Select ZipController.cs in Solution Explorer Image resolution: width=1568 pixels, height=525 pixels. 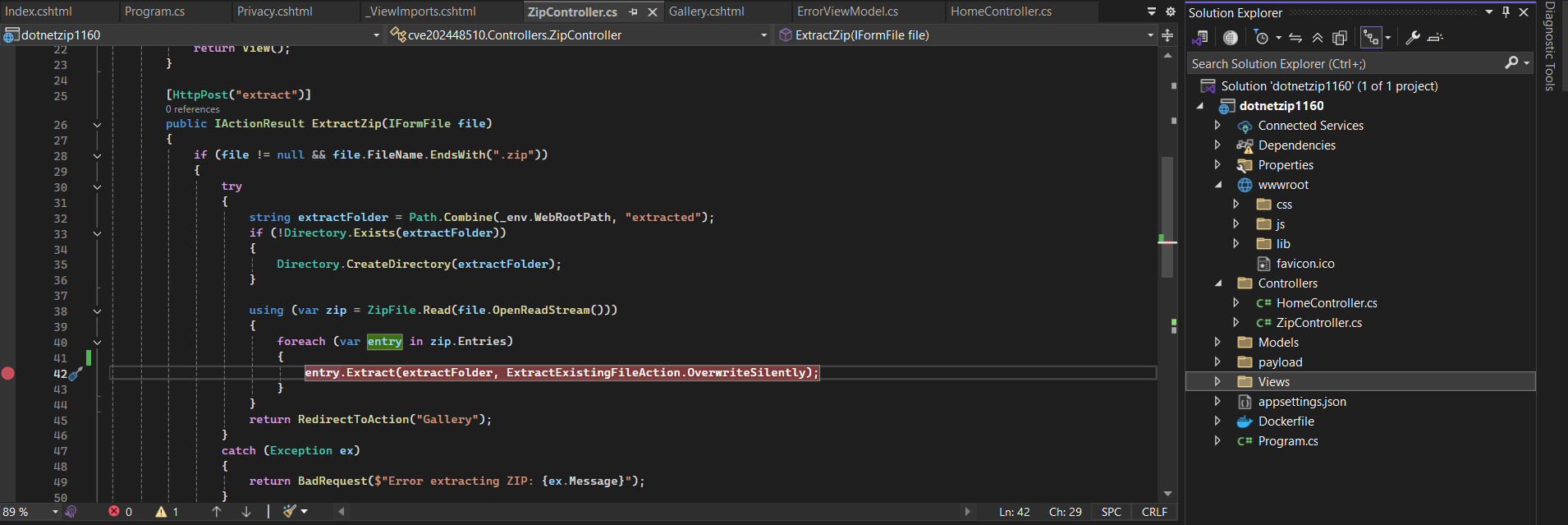[x=1318, y=323]
